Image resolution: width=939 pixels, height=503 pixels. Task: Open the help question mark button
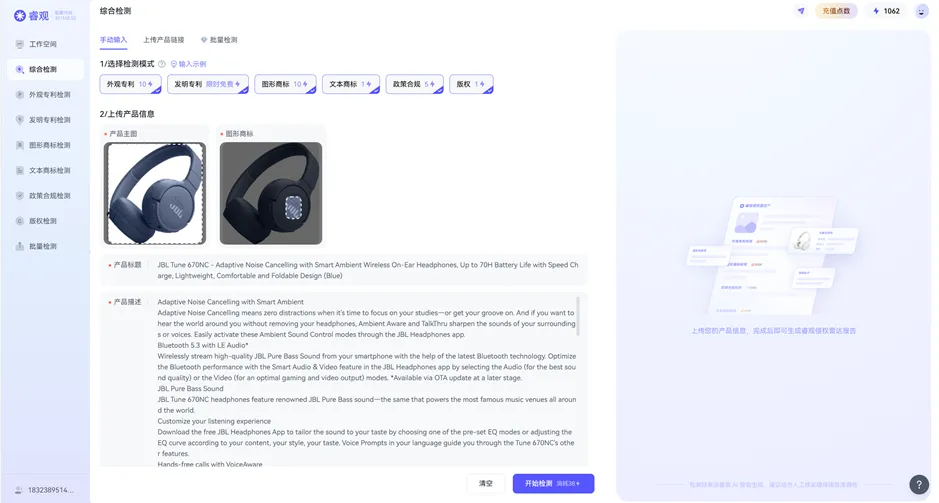coord(919,484)
